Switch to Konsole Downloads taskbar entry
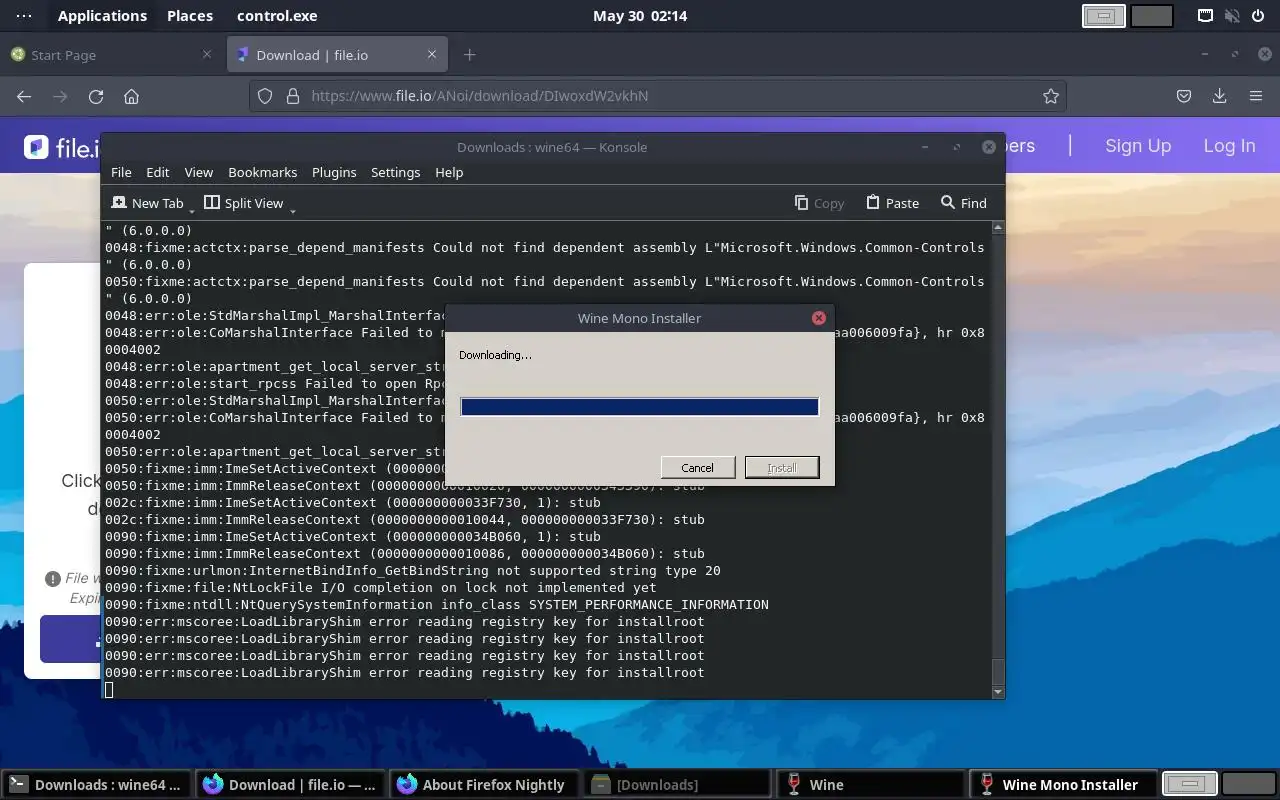 pyautogui.click(x=96, y=785)
